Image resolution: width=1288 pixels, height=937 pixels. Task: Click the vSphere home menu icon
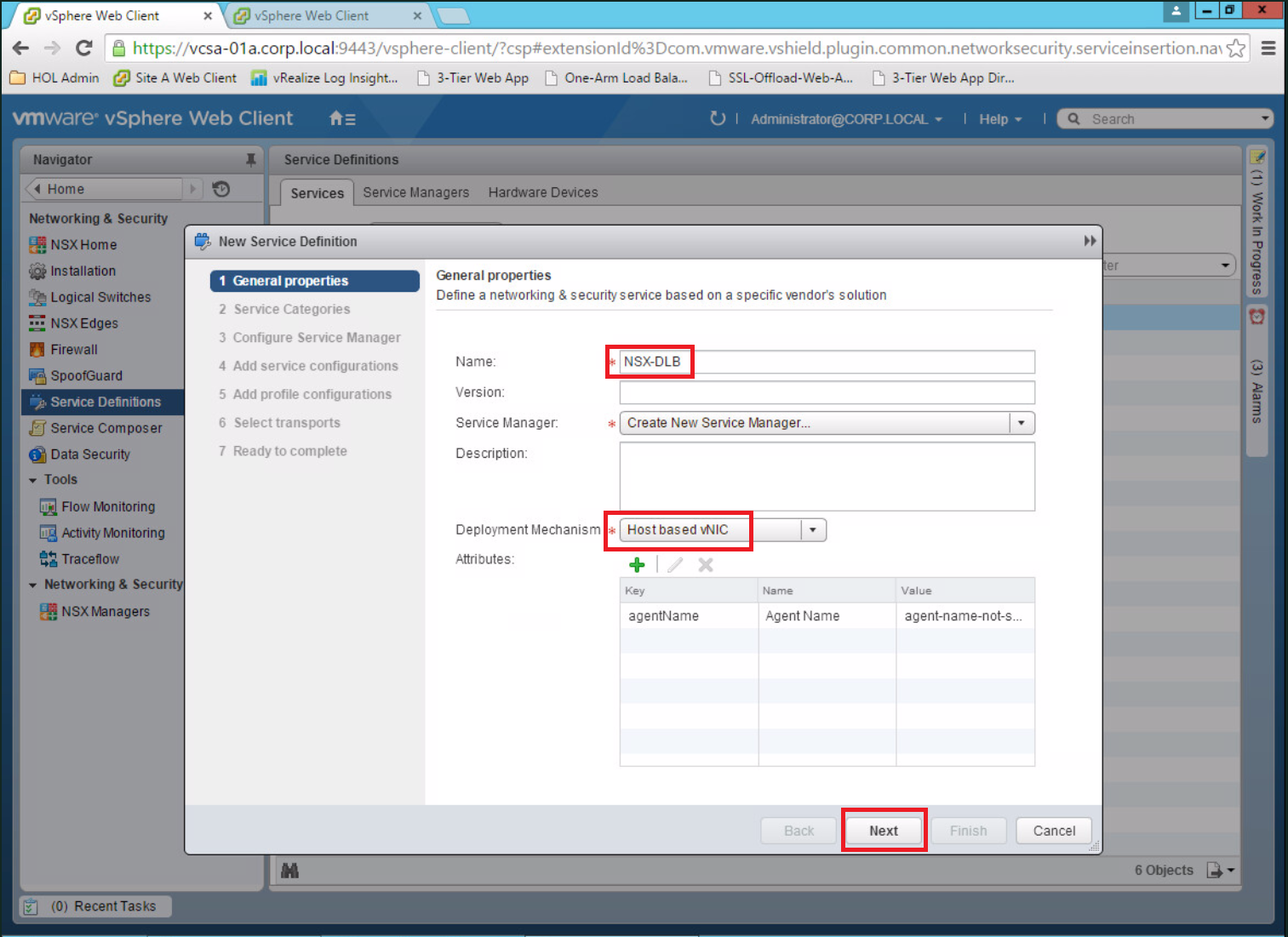(342, 118)
